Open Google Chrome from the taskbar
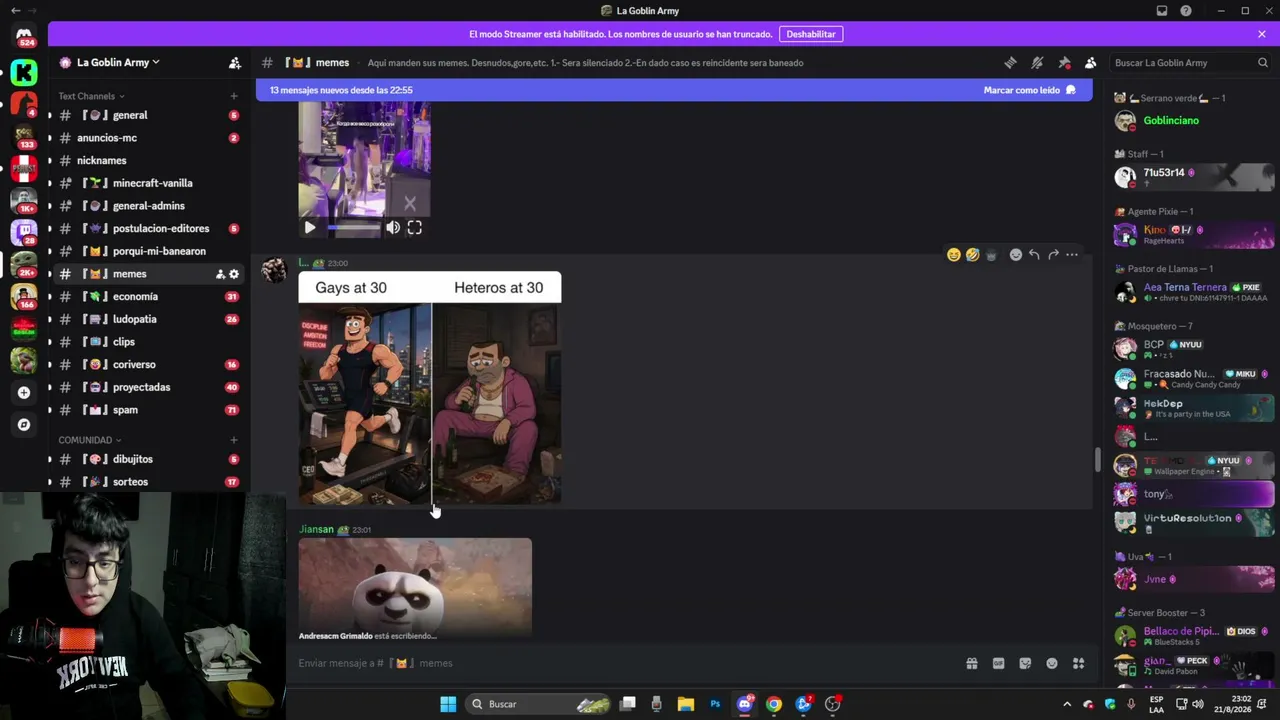Image resolution: width=1280 pixels, height=720 pixels. pyautogui.click(x=774, y=704)
